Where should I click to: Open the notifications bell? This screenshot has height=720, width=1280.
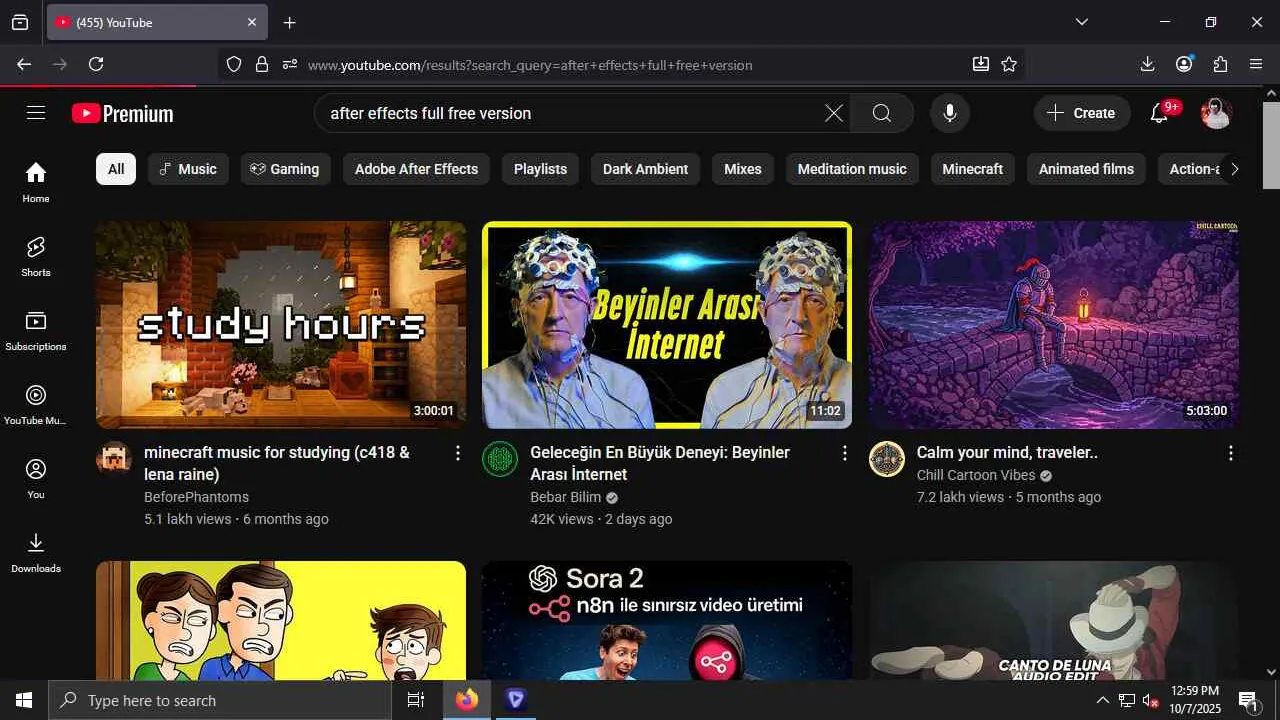click(x=1160, y=113)
